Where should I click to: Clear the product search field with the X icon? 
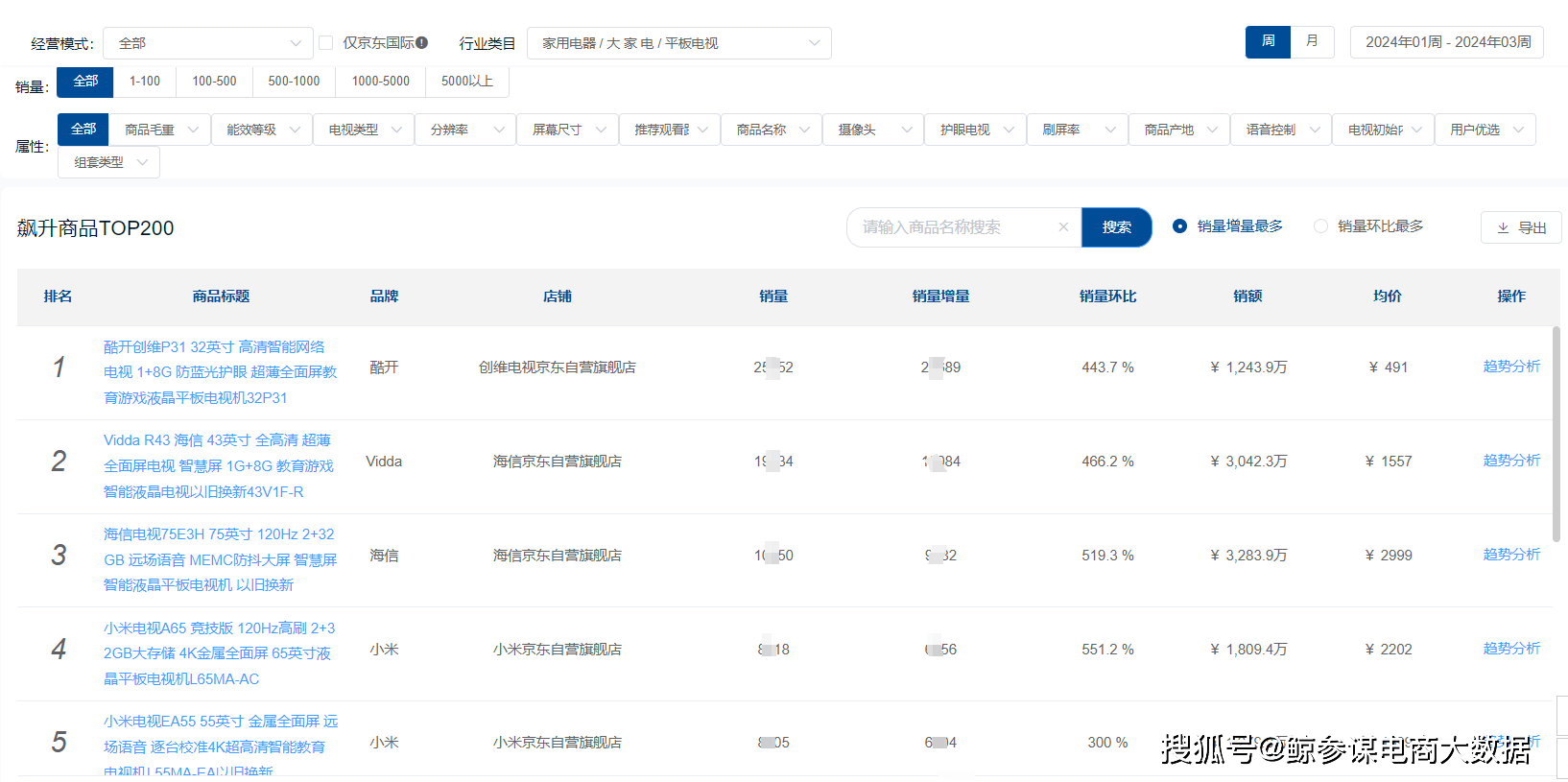click(1063, 227)
